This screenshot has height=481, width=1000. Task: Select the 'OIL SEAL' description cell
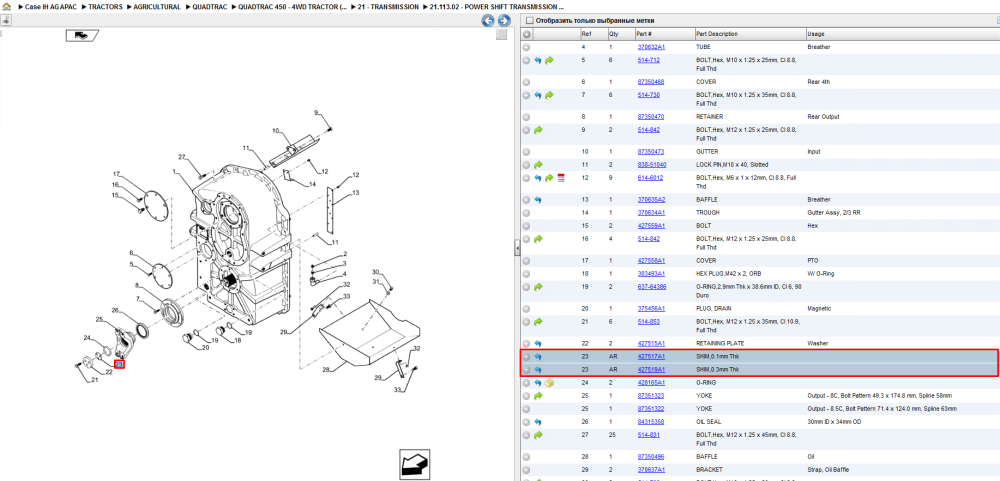tap(710, 422)
